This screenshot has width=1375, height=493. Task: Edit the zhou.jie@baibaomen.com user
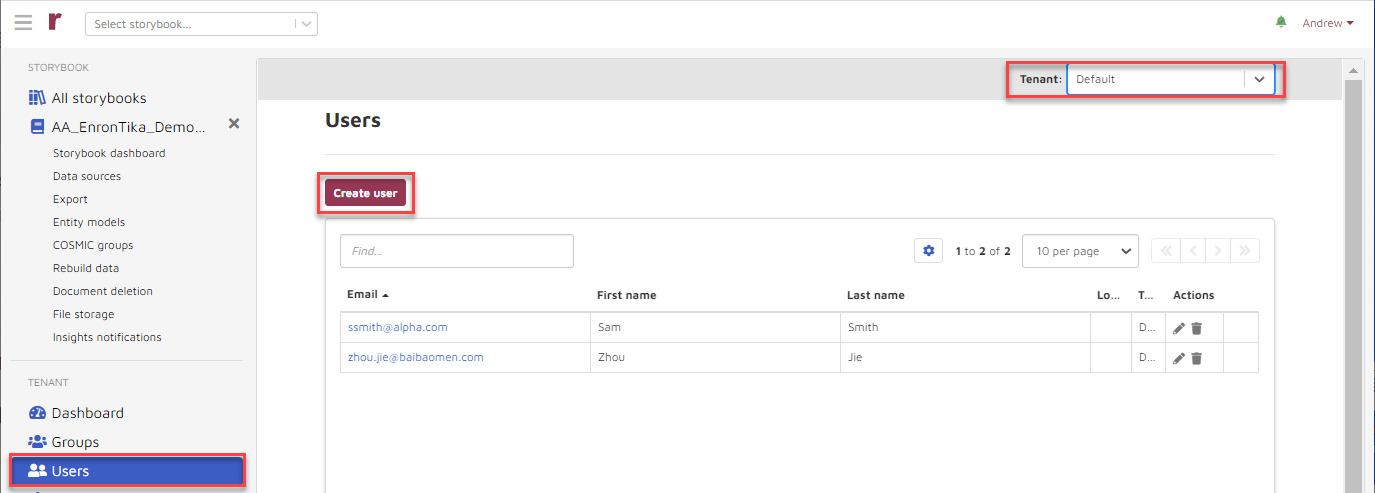click(1179, 358)
